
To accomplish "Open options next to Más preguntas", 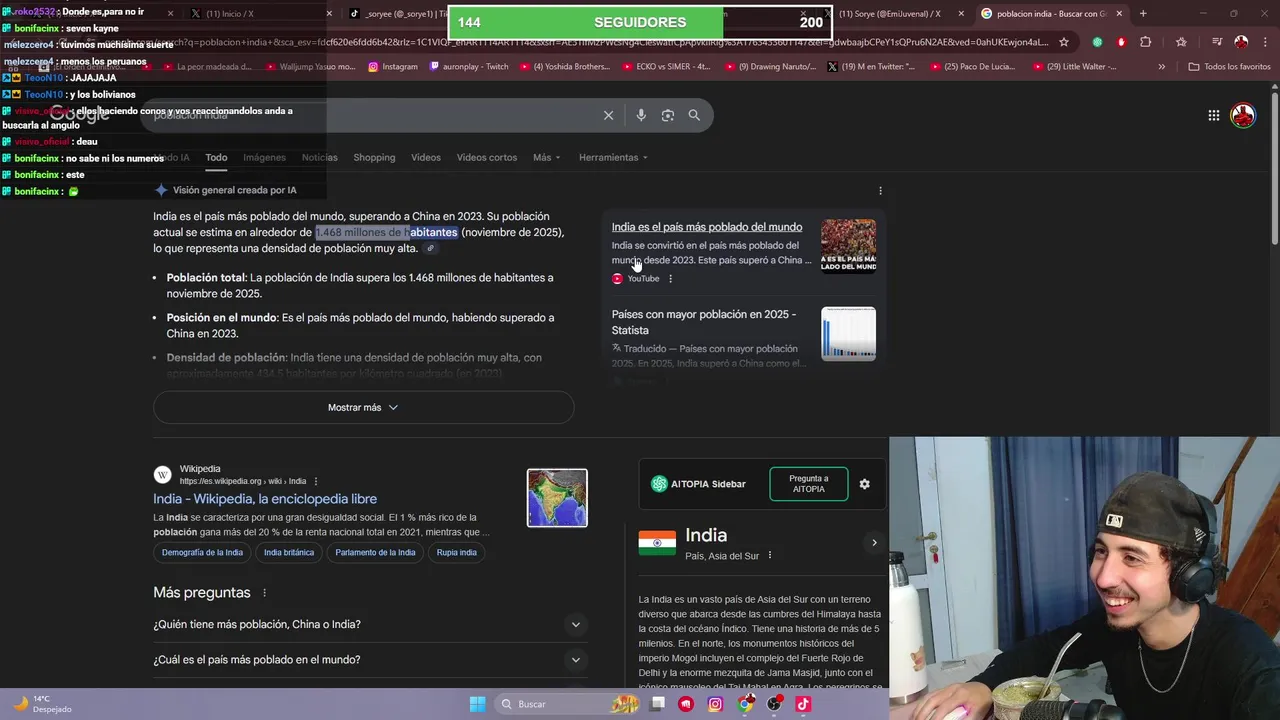I will pos(264,593).
